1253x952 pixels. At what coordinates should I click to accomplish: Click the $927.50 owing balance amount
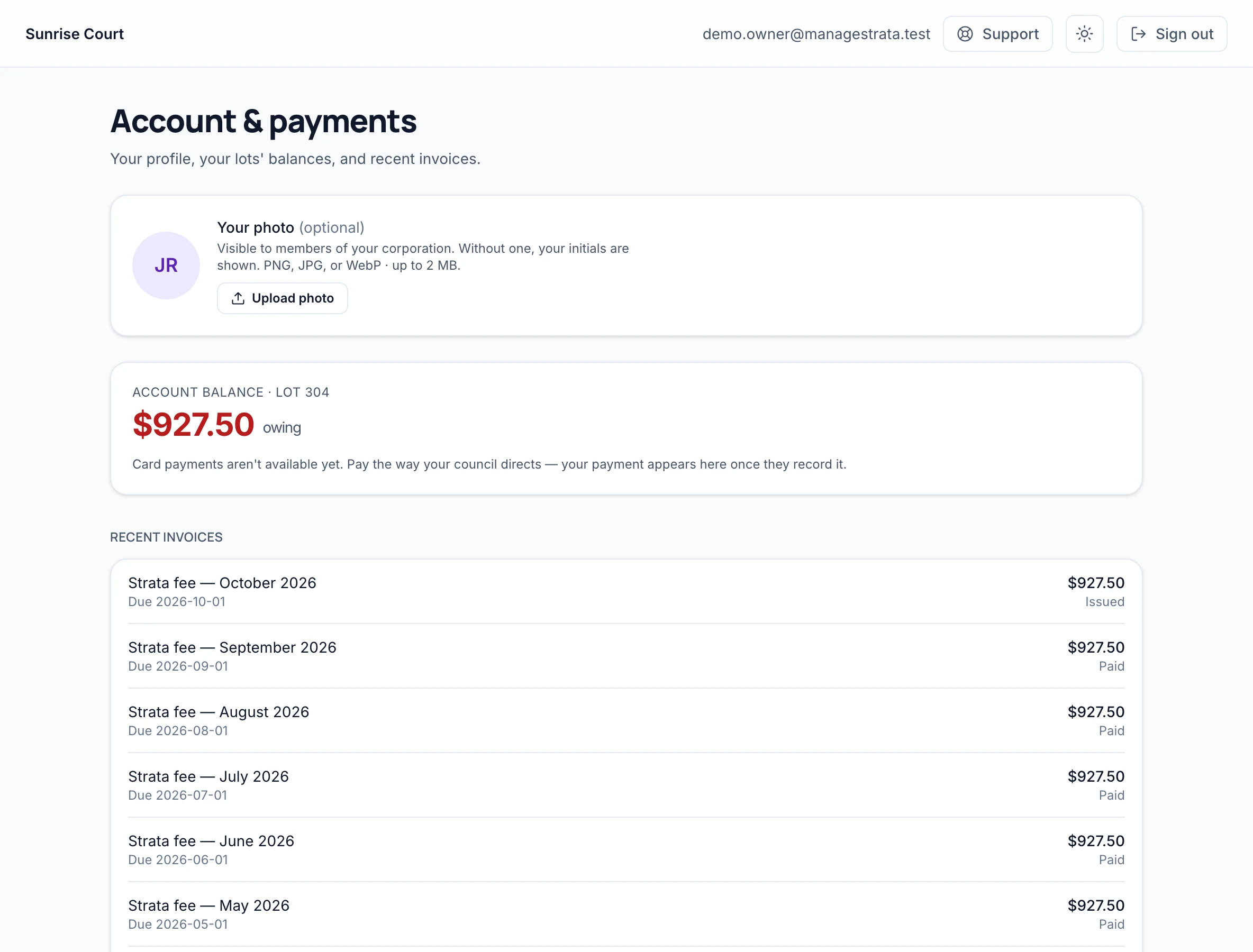[x=193, y=424]
